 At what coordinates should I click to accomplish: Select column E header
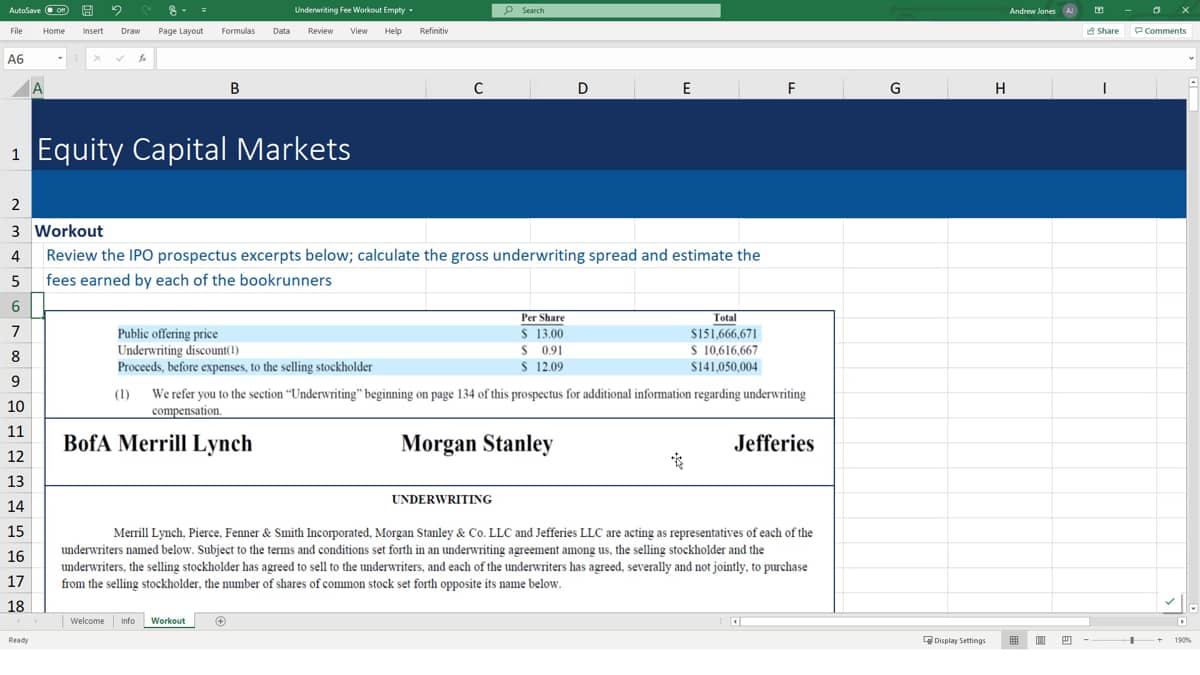point(686,88)
